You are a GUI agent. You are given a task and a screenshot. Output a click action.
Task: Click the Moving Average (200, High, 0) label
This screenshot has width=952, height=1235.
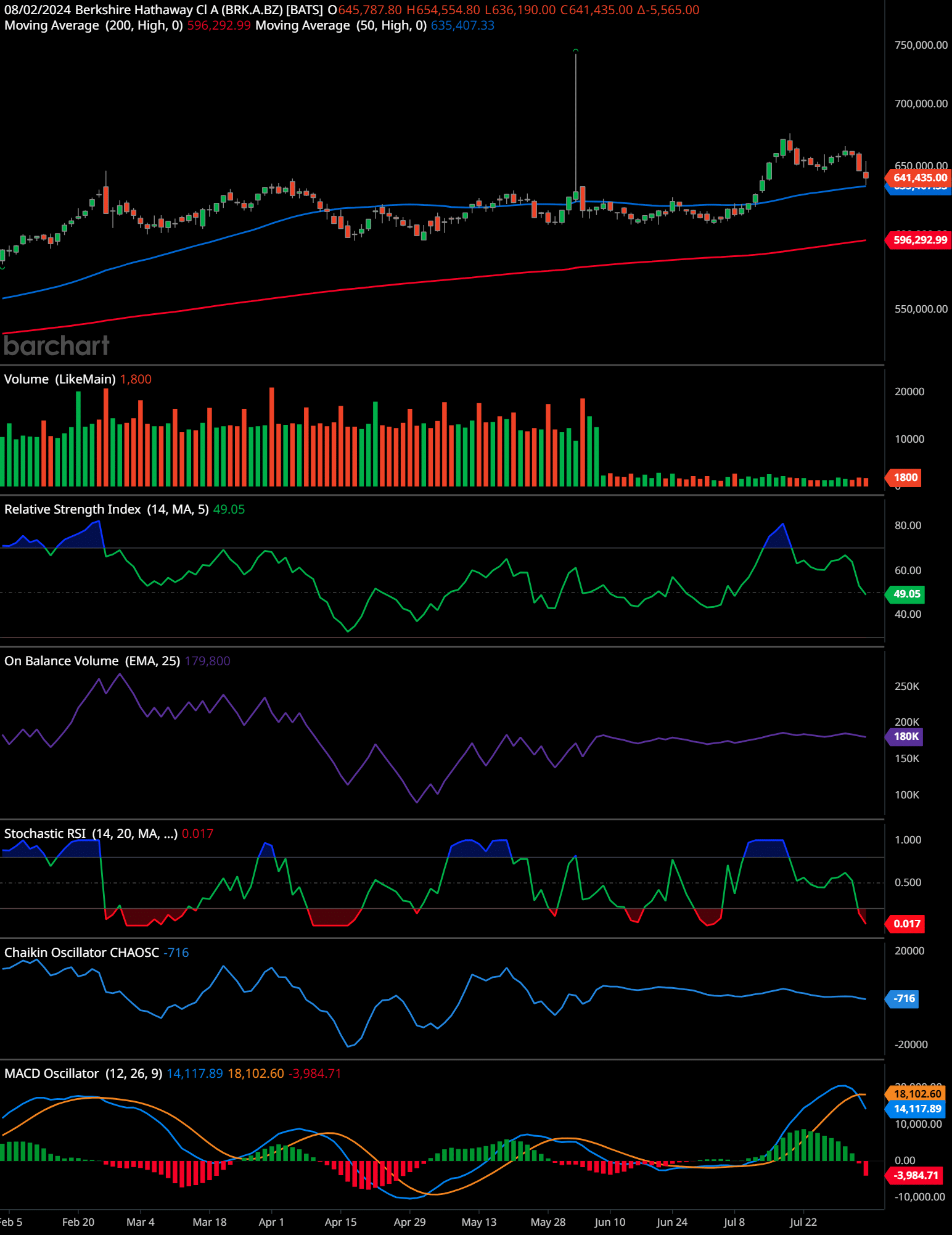pos(94,25)
